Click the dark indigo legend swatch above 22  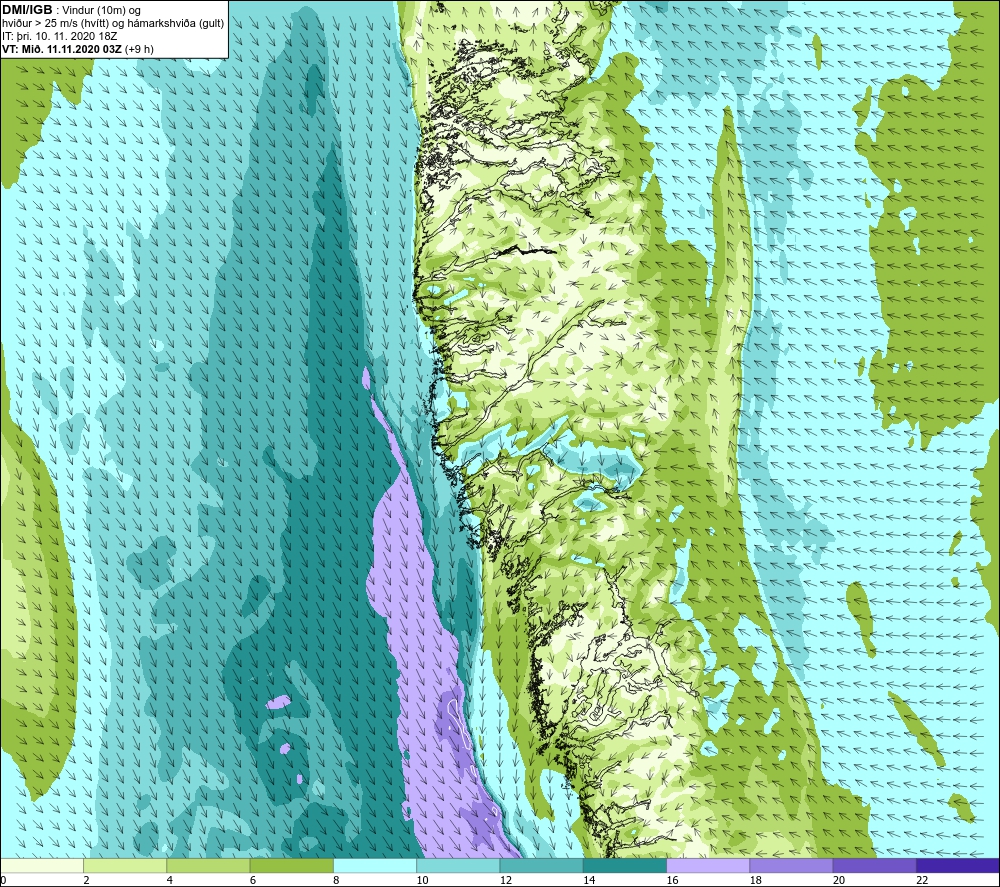pos(958,865)
